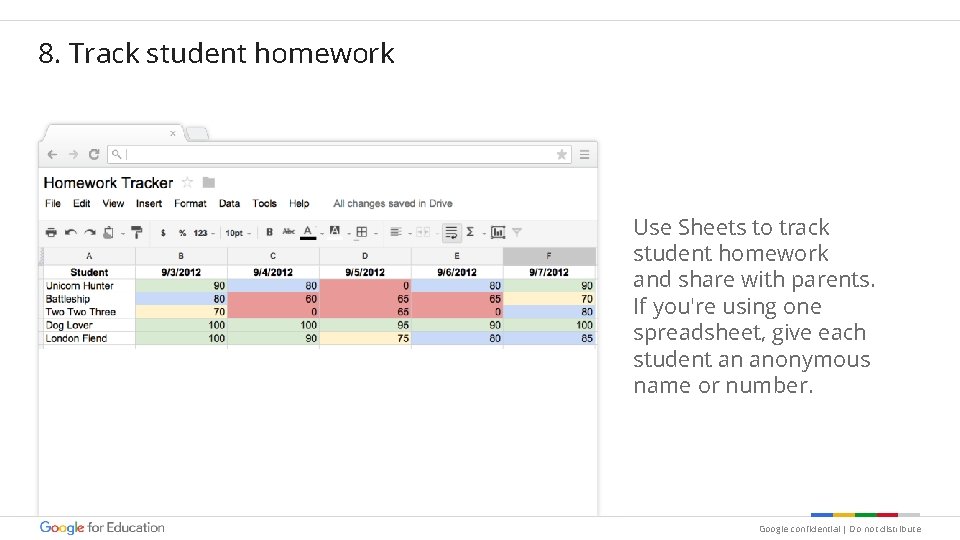The image size is (960, 540).
Task: Click the print icon in the toolbar
Action: (51, 232)
